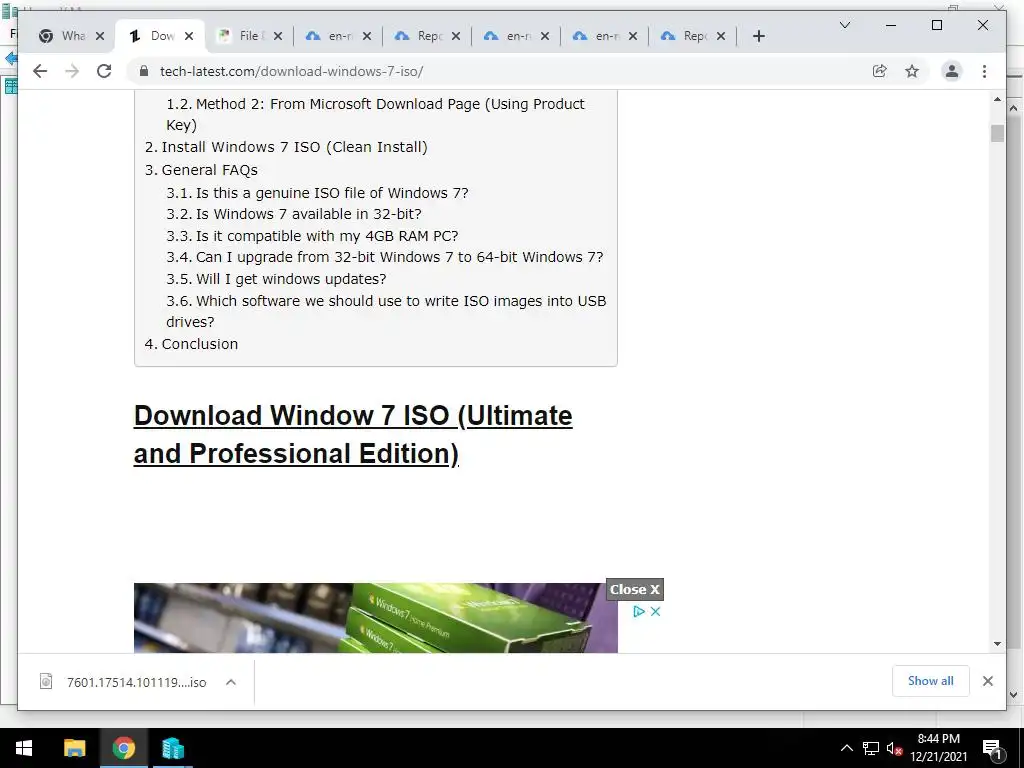Close the 'File' tab

click(278, 36)
